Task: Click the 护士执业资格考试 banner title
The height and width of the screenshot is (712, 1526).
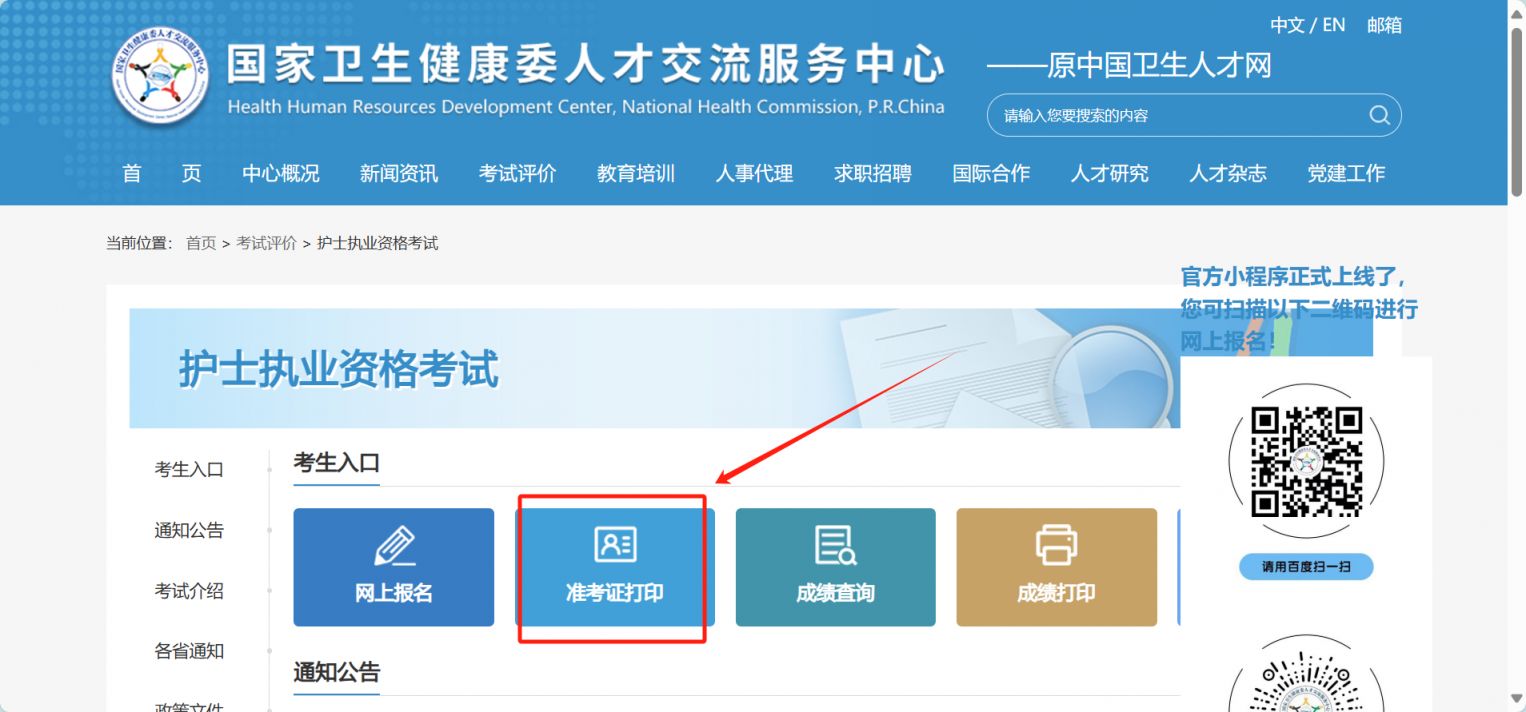Action: point(339,369)
